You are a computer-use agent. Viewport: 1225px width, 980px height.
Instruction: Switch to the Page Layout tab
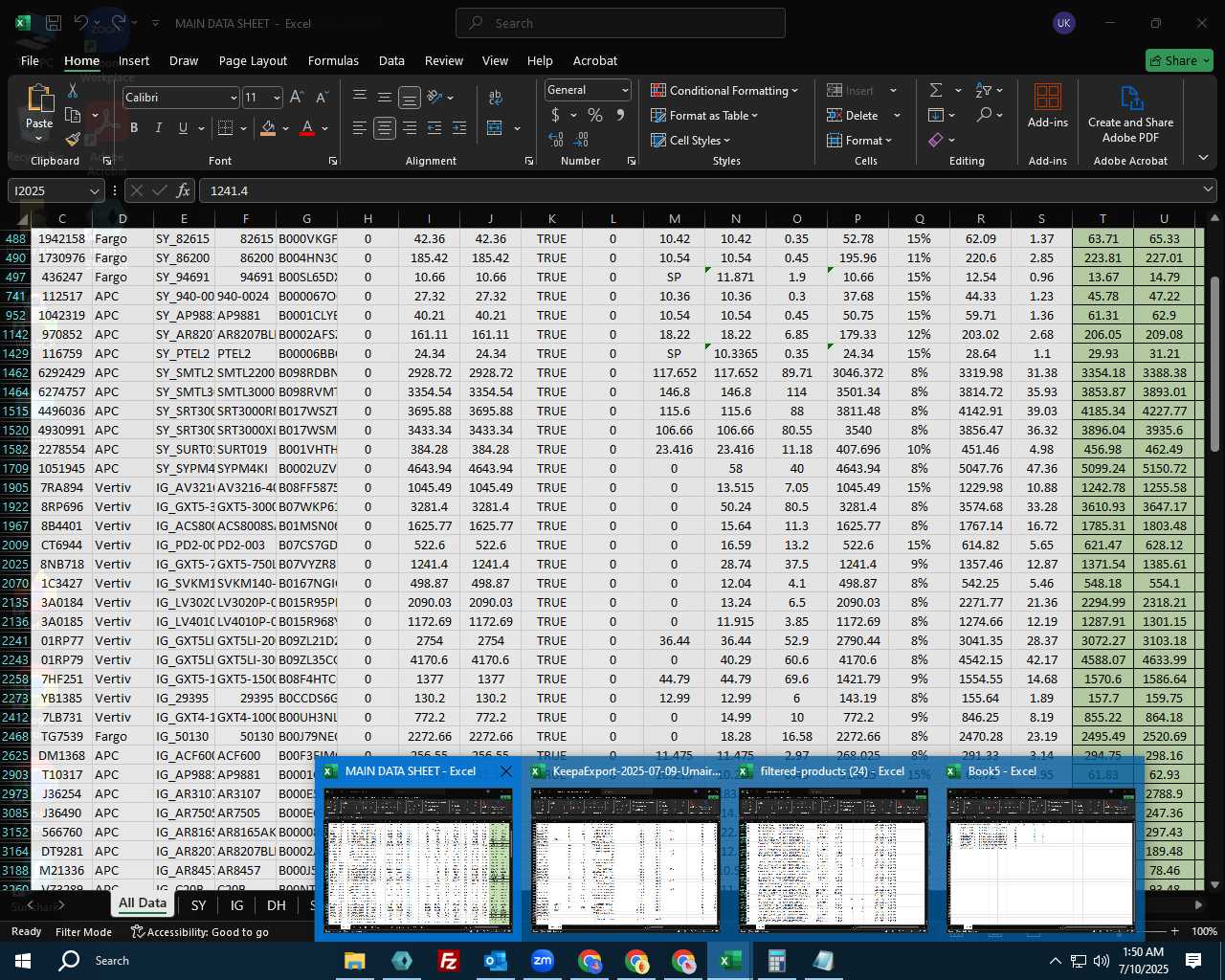click(x=253, y=60)
